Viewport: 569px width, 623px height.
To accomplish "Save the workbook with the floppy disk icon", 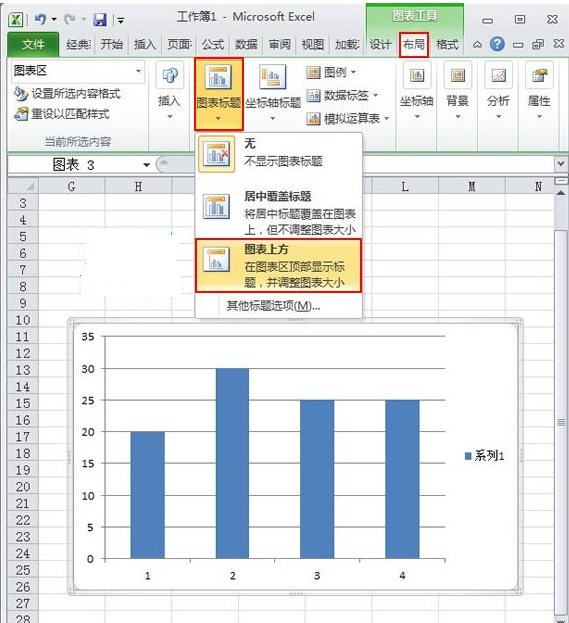I will tap(100, 19).
